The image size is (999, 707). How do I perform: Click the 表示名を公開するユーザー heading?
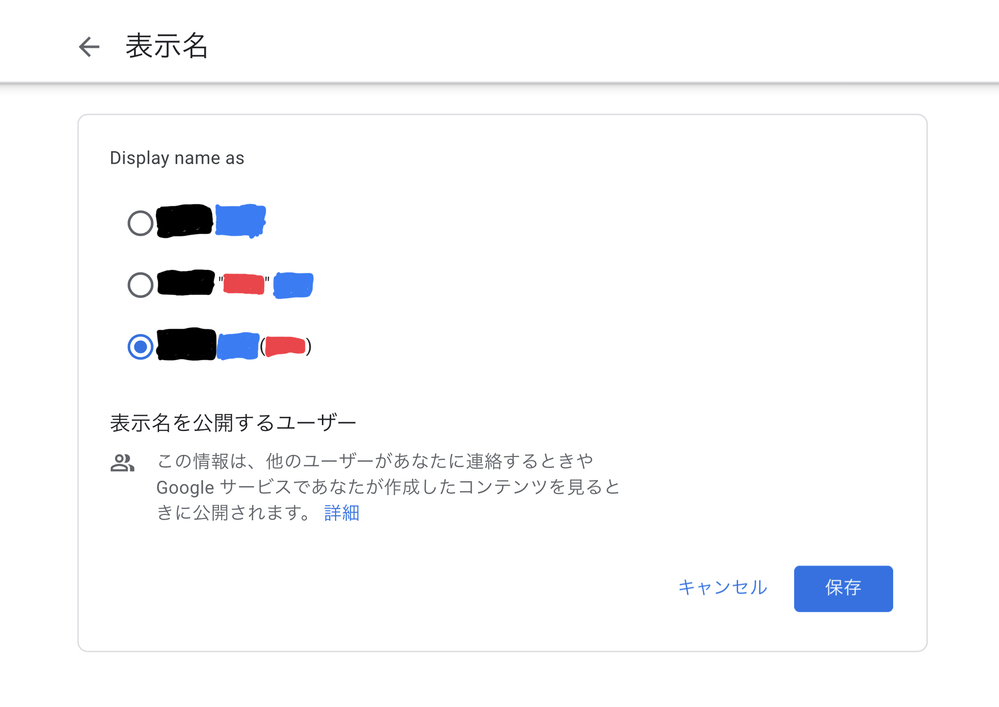233,423
